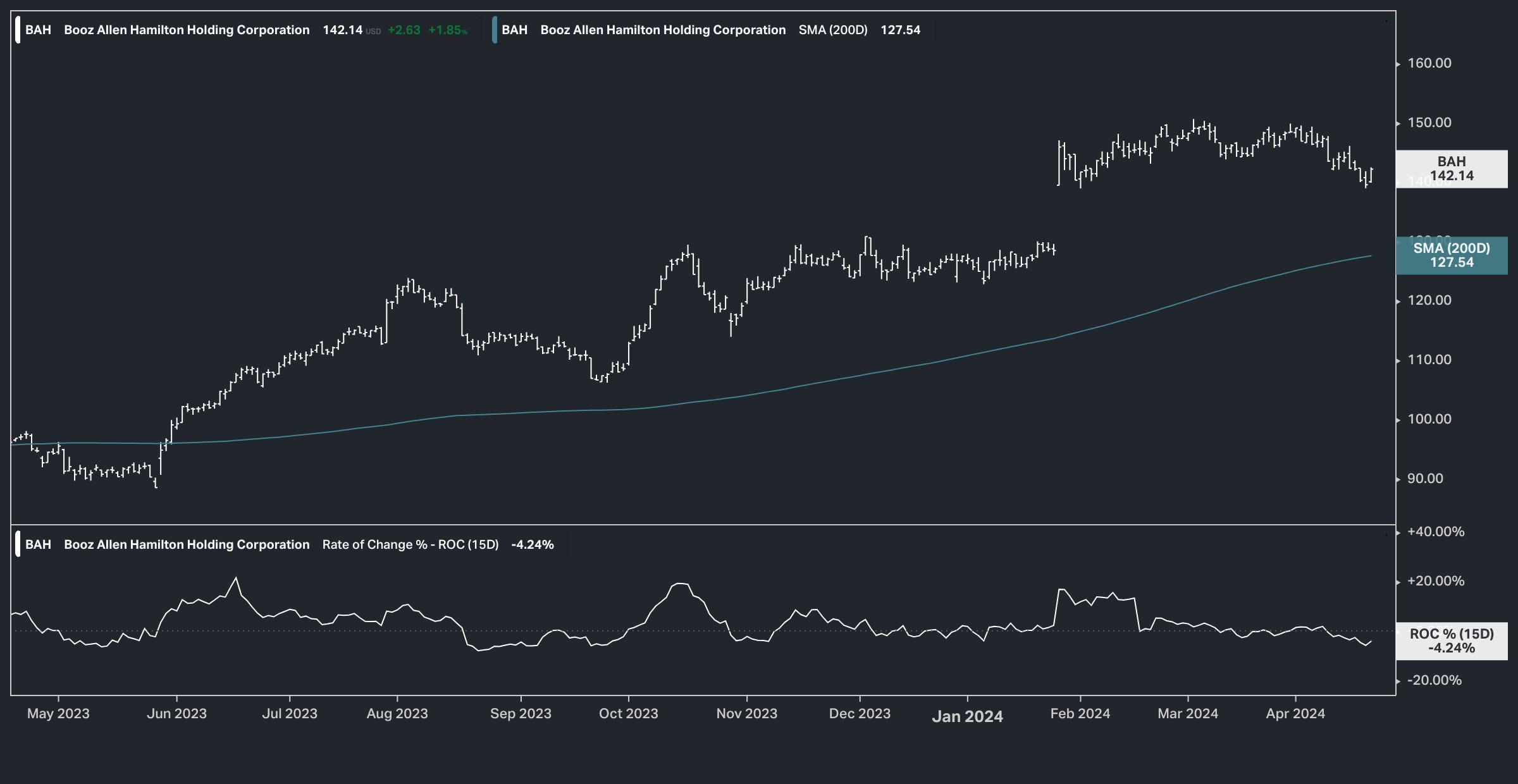Viewport: 1518px width, 784px height.
Task: Click the 120.00 price axis label
Action: coord(1429,300)
